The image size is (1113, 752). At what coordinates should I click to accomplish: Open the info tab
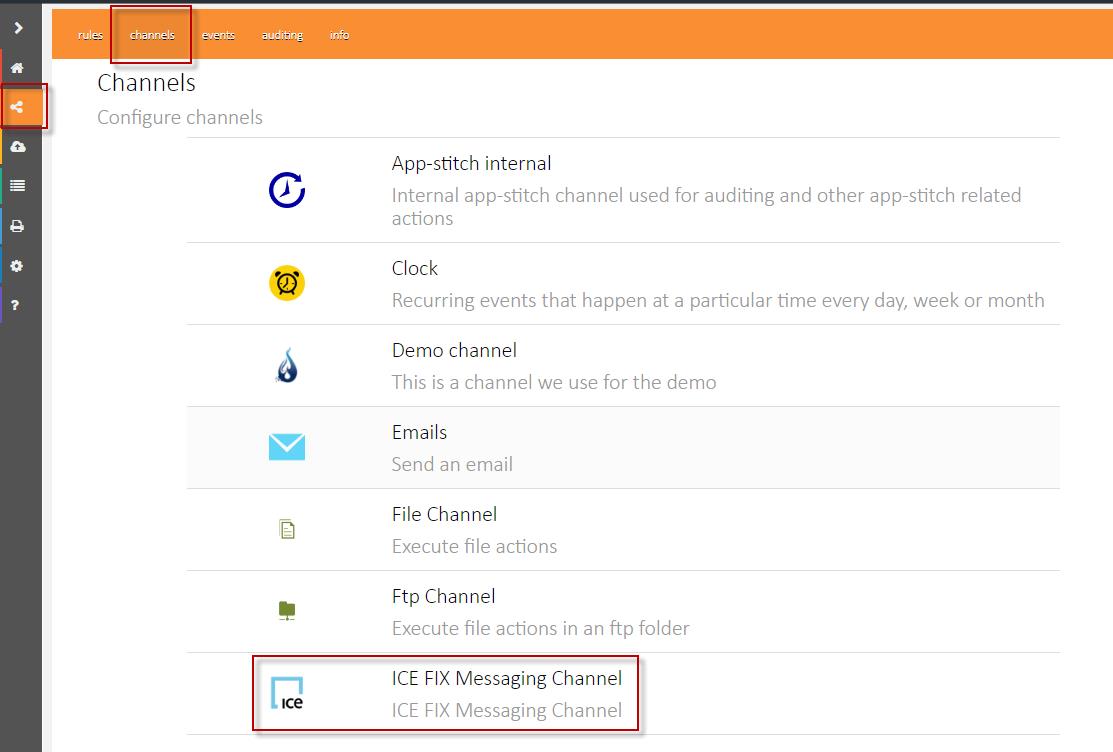click(340, 35)
